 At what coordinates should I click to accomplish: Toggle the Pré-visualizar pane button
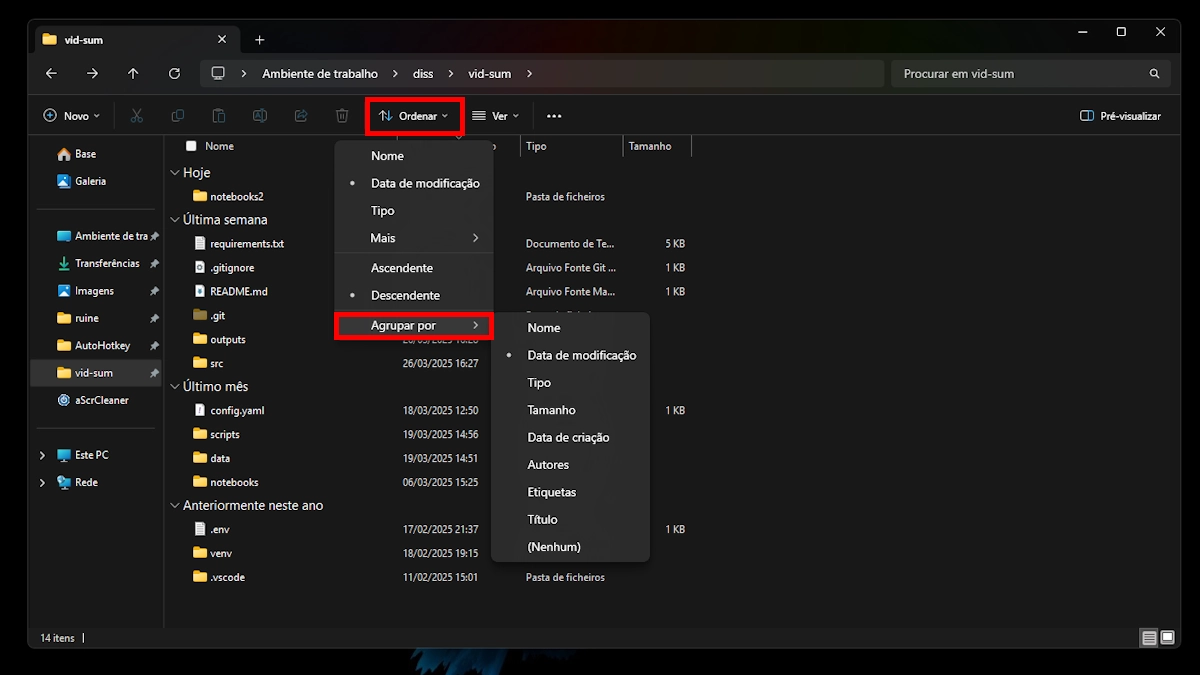[1120, 116]
